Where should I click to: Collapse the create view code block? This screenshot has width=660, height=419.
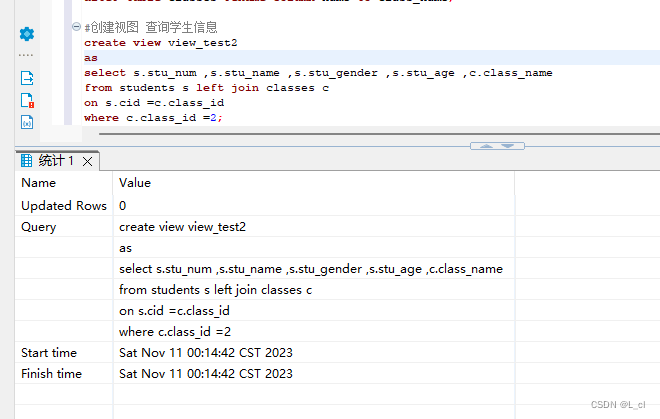(76, 27)
